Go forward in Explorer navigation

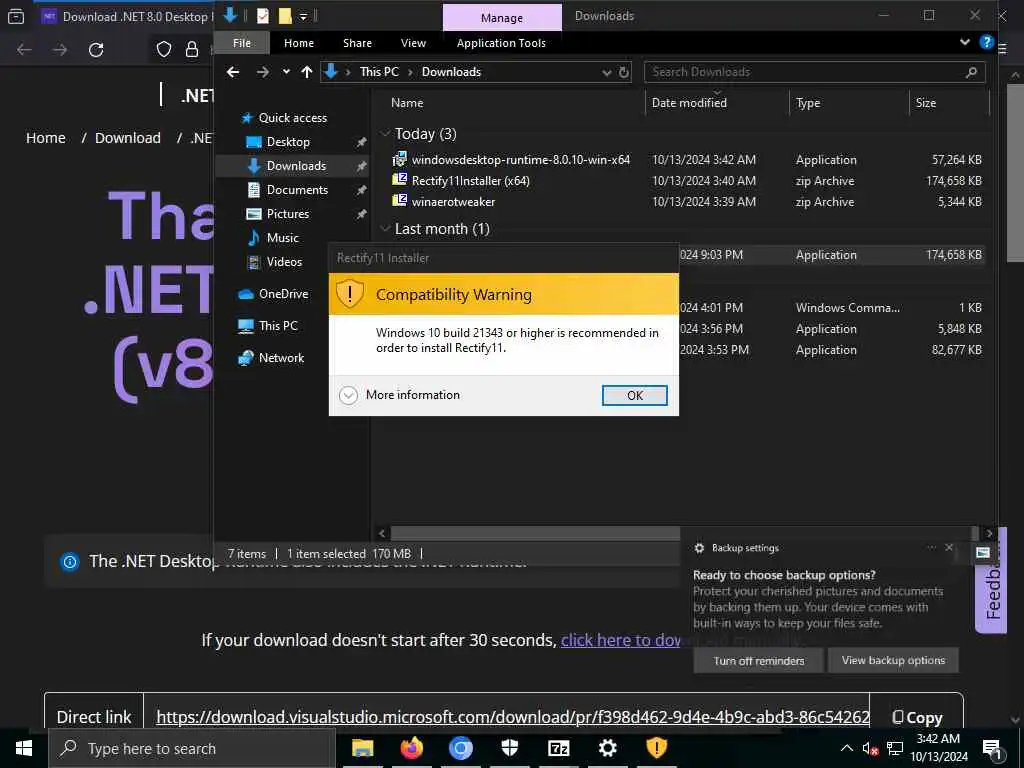tap(263, 72)
